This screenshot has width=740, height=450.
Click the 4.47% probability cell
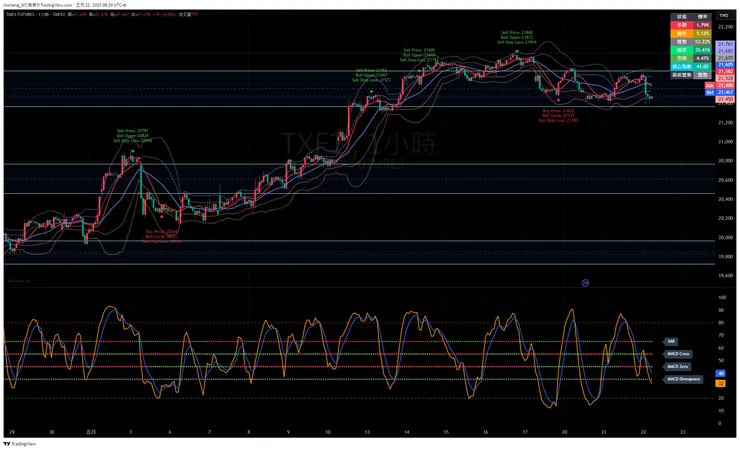pos(702,58)
